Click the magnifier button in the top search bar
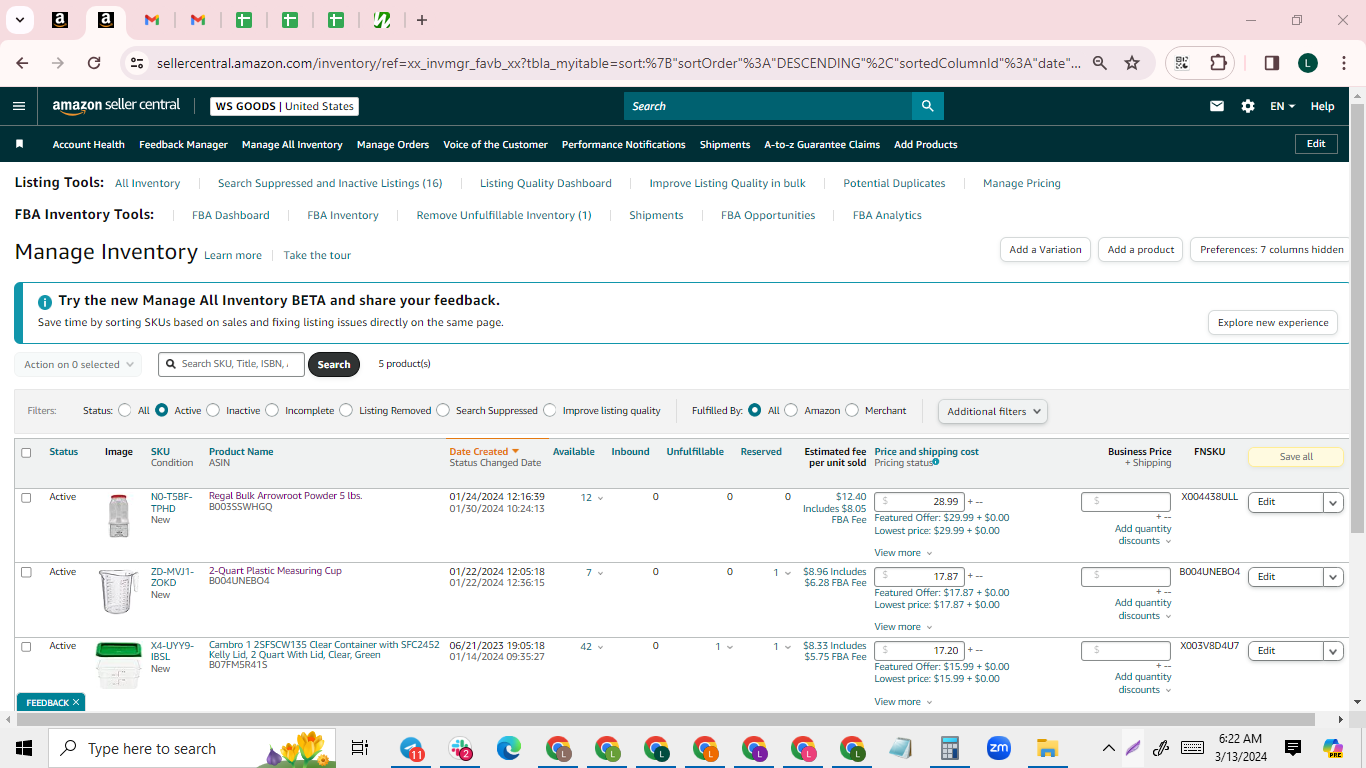Viewport: 1366px width, 768px height. click(928, 106)
